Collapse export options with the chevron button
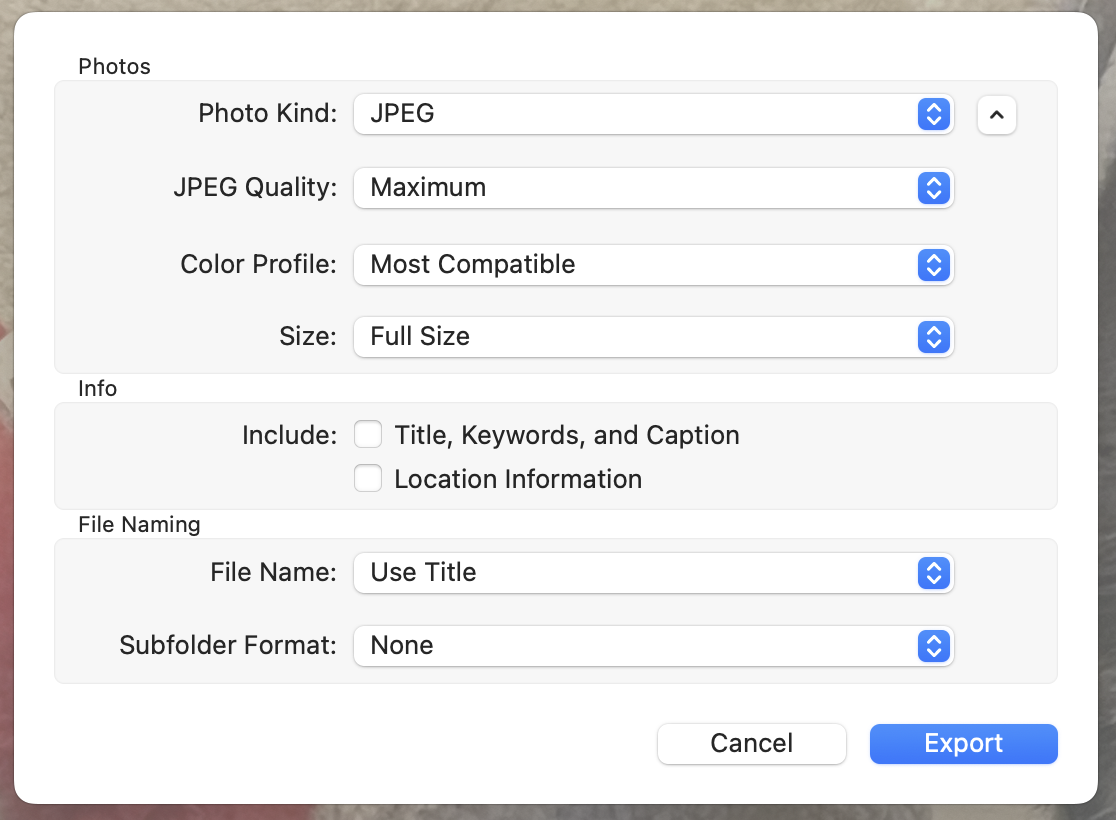This screenshot has width=1116, height=820. pos(996,115)
